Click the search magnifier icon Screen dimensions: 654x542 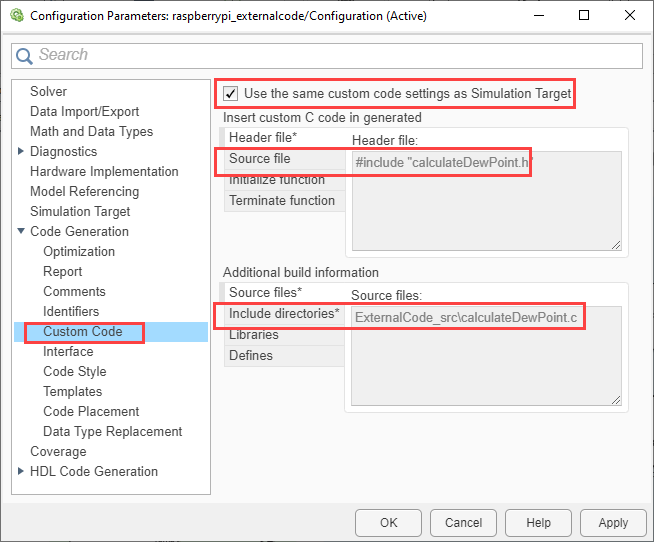click(25, 56)
